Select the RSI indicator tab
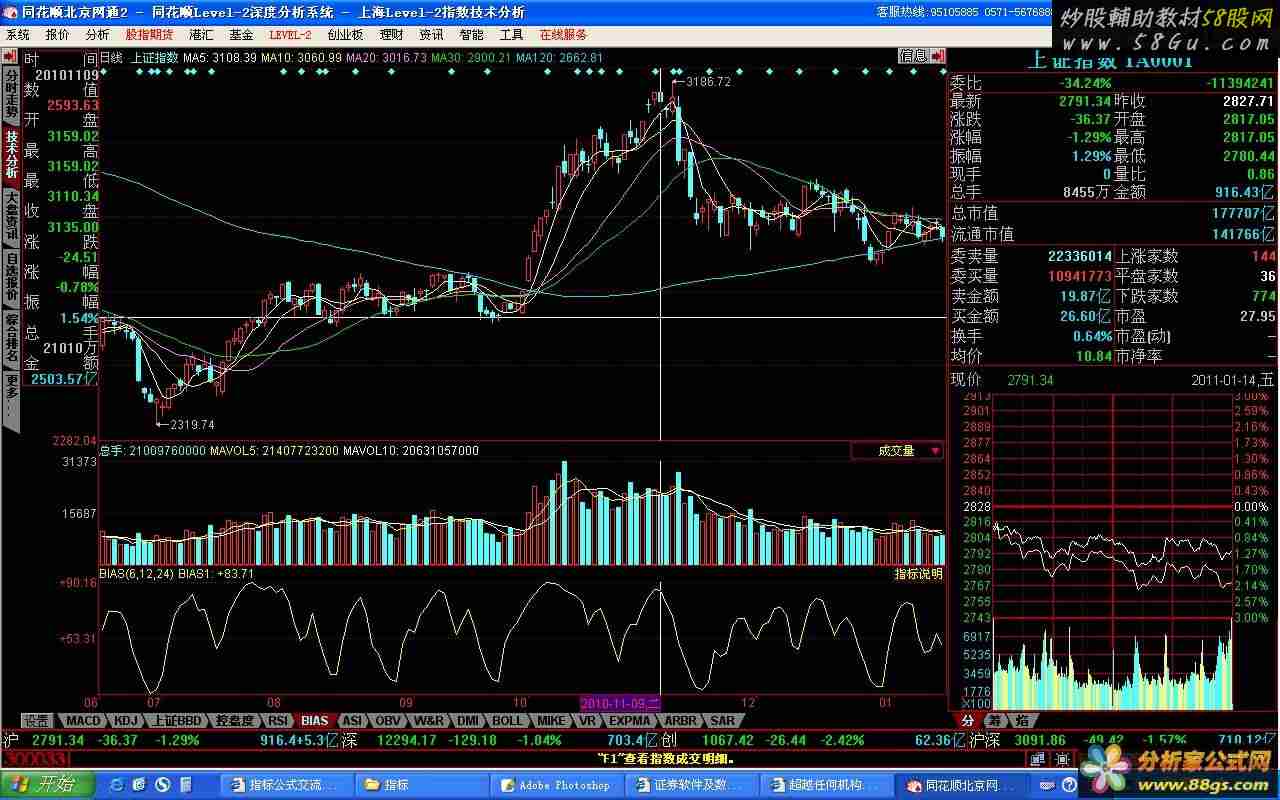Viewport: 1280px width, 800px height. point(278,720)
